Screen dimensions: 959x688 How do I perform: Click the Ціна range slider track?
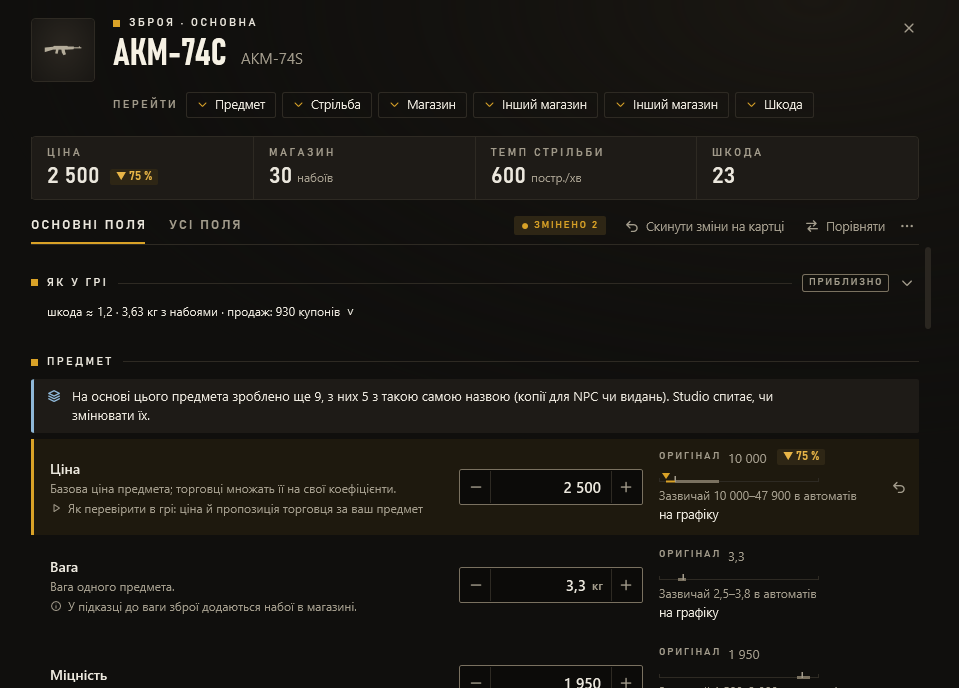[x=738, y=481]
